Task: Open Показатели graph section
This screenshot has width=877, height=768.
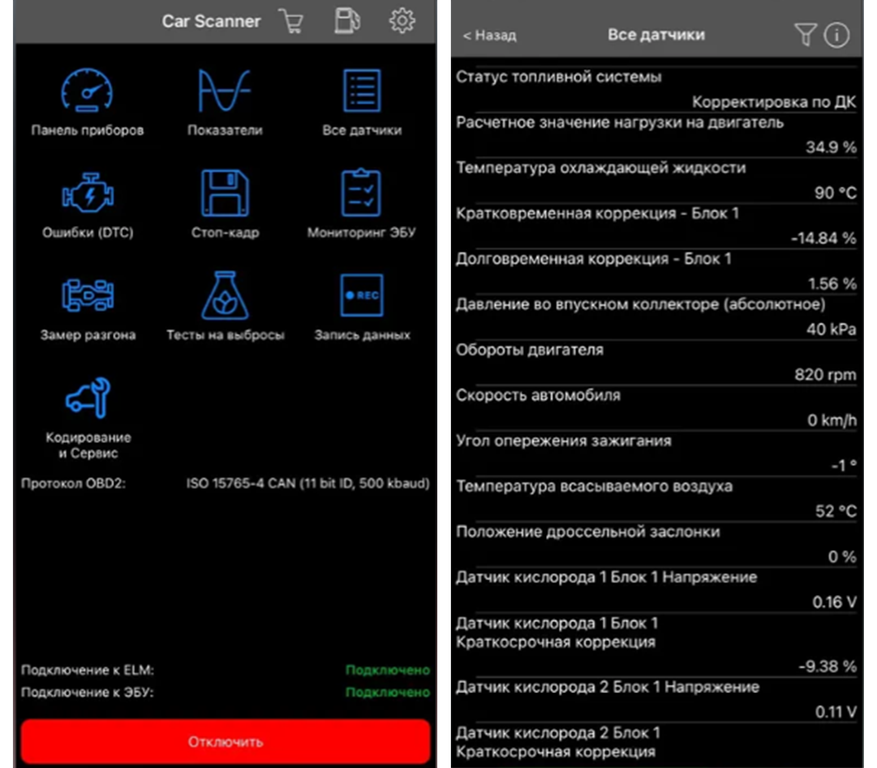Action: [x=225, y=102]
